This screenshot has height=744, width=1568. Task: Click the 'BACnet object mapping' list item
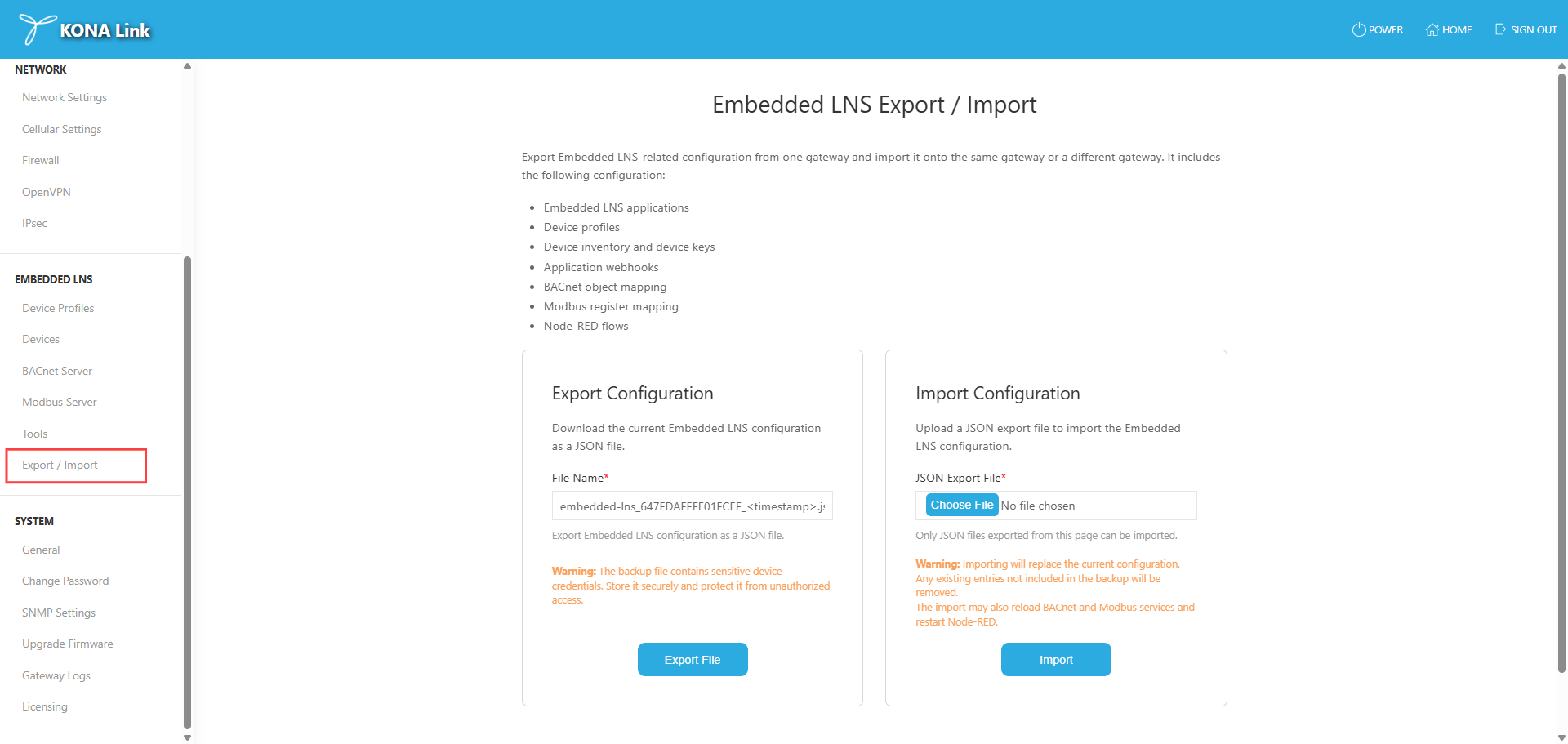605,287
